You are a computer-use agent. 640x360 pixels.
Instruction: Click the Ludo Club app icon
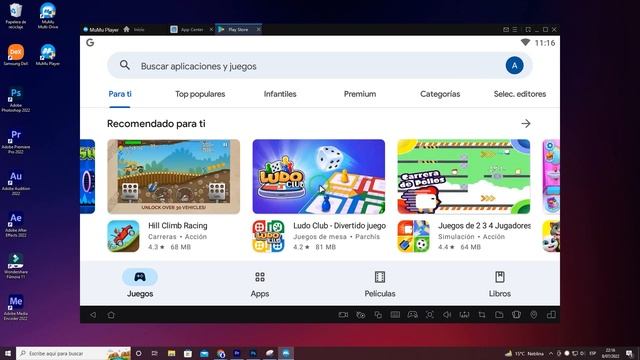[x=268, y=236]
